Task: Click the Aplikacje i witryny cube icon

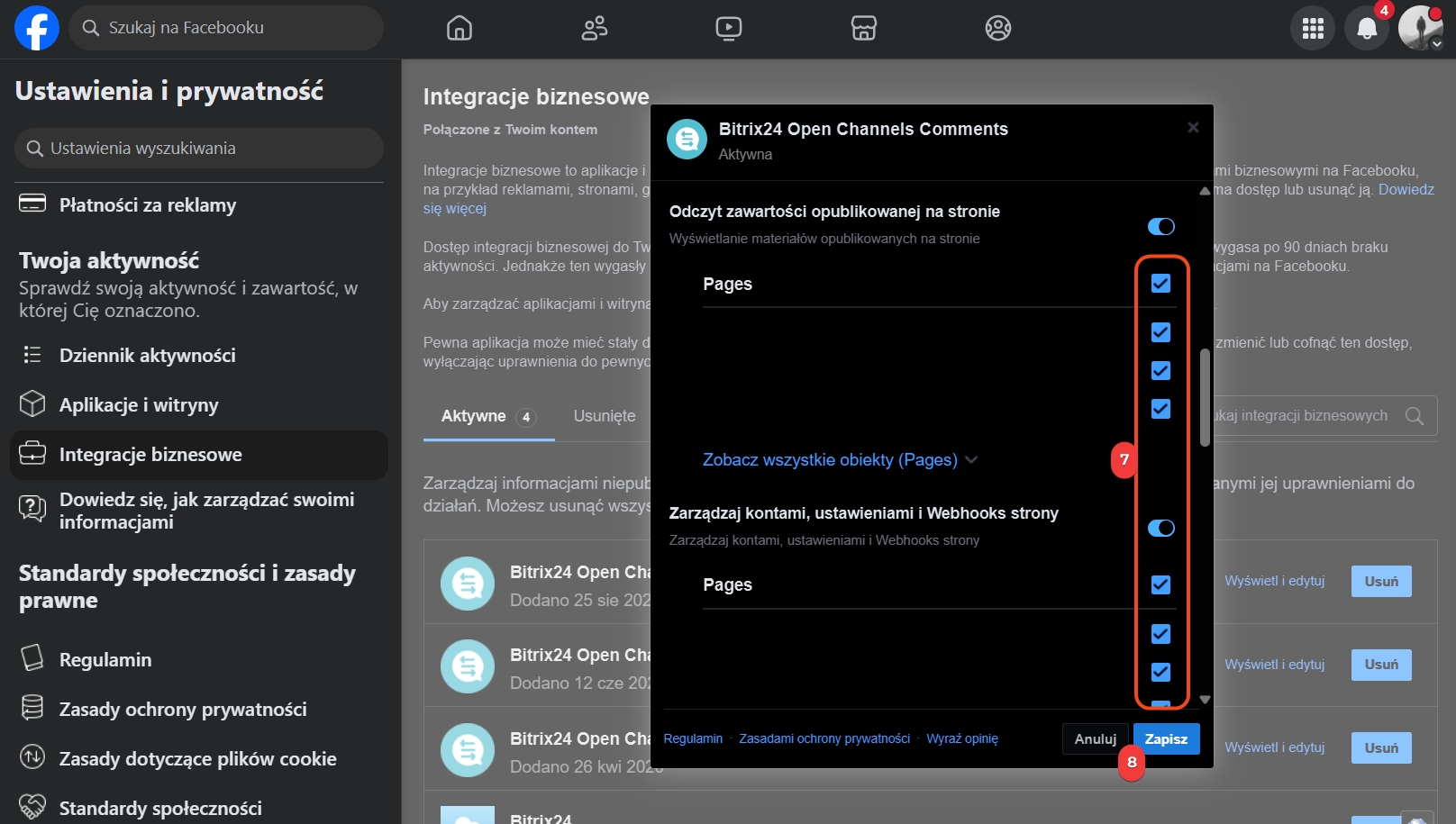Action: (32, 404)
